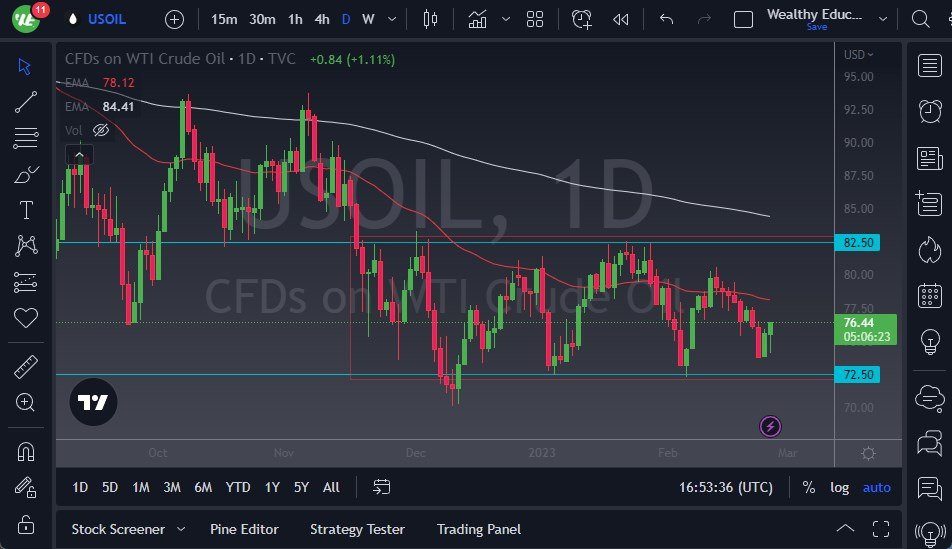The height and width of the screenshot is (549, 952).
Task: Open the Strategy Tester tab
Action: tap(357, 529)
